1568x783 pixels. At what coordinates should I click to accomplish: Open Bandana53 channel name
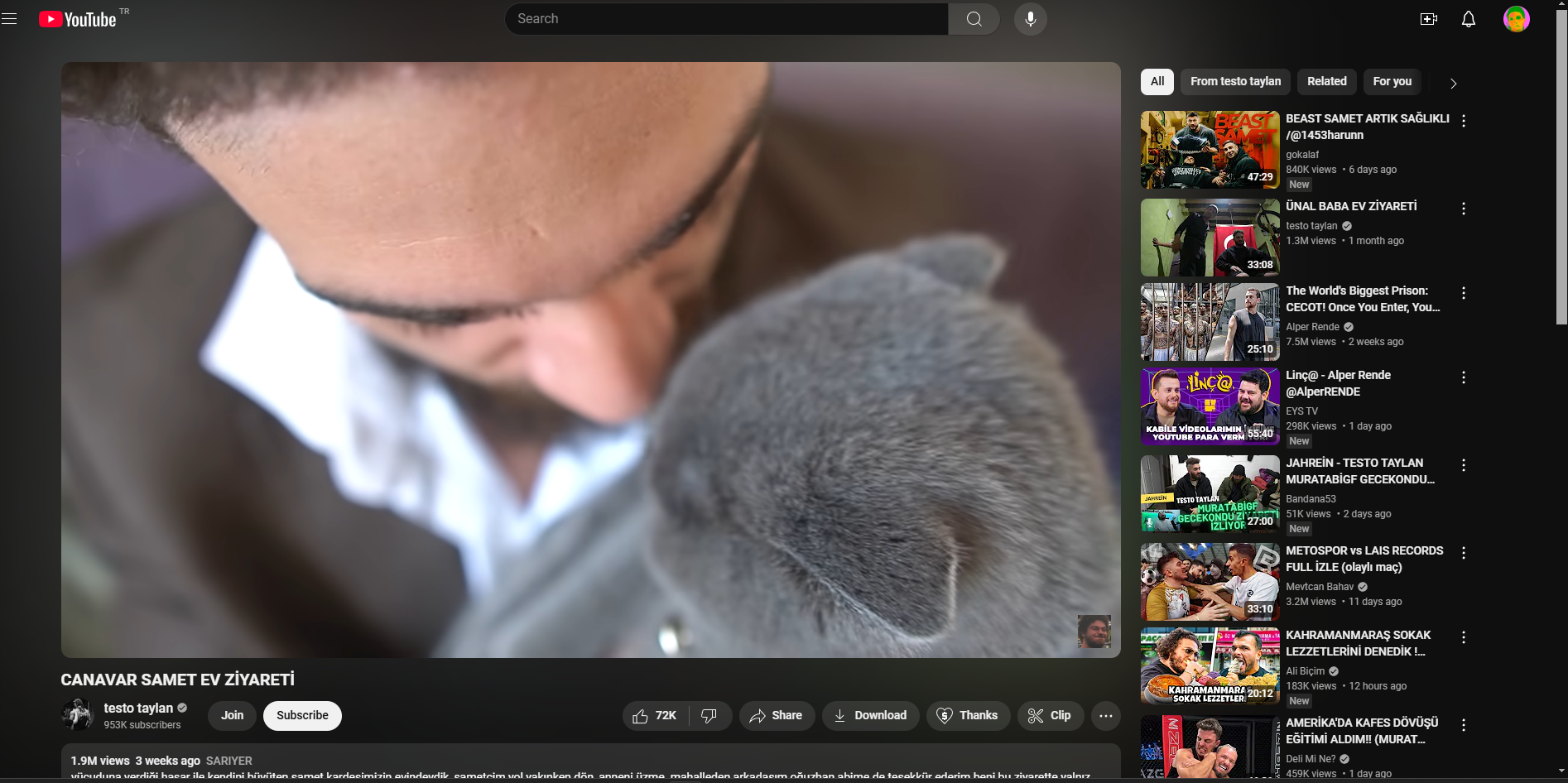(x=1311, y=499)
